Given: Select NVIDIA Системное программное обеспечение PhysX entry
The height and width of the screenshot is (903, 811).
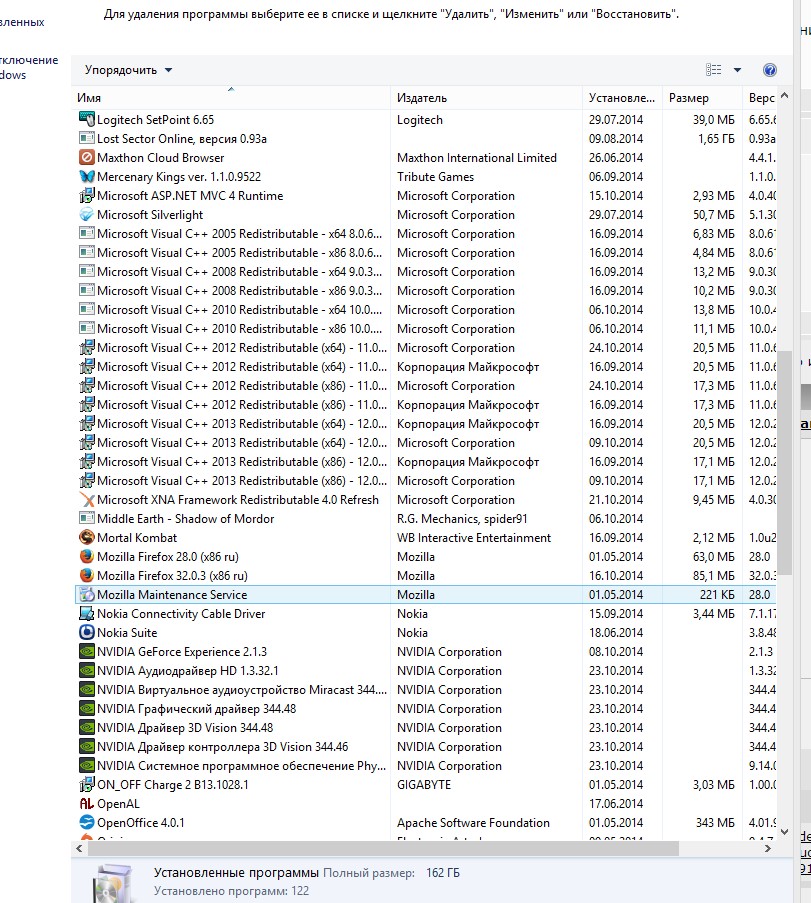Looking at the screenshot, I should [x=426, y=765].
